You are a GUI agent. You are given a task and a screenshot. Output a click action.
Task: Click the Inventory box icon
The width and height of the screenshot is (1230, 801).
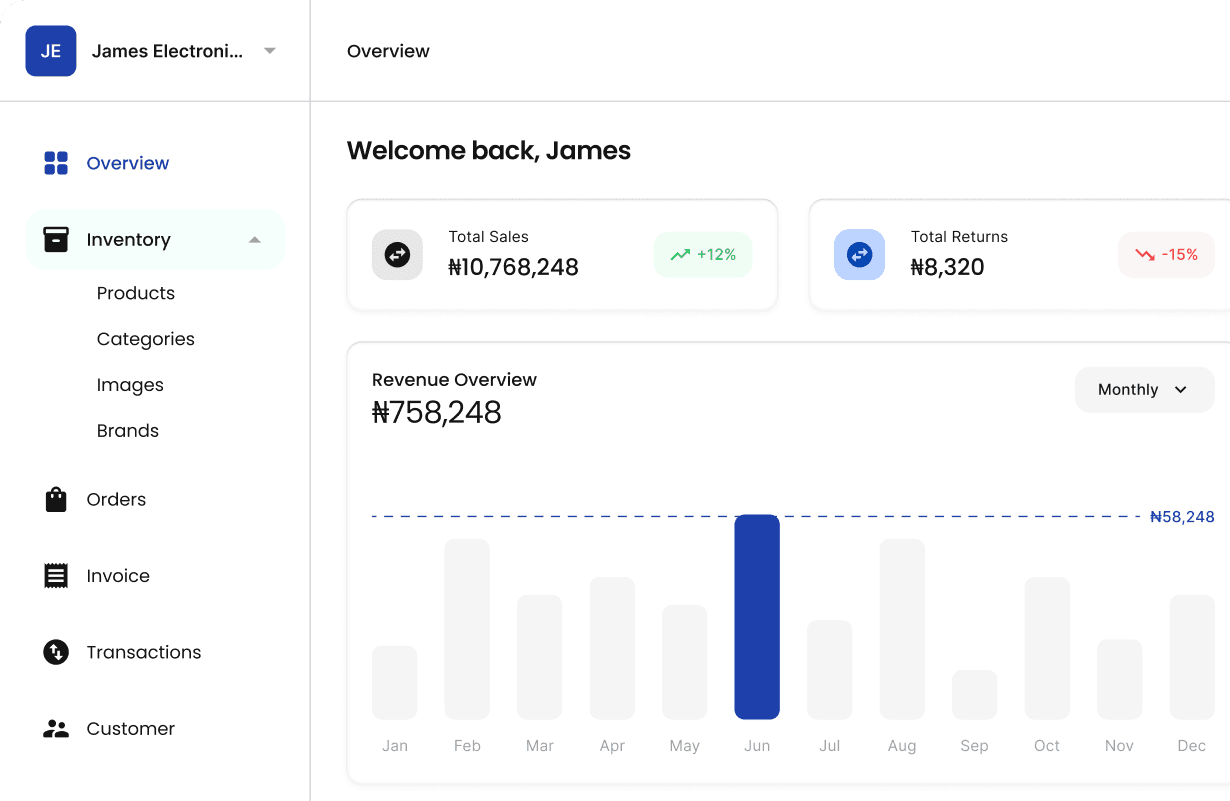(56, 240)
